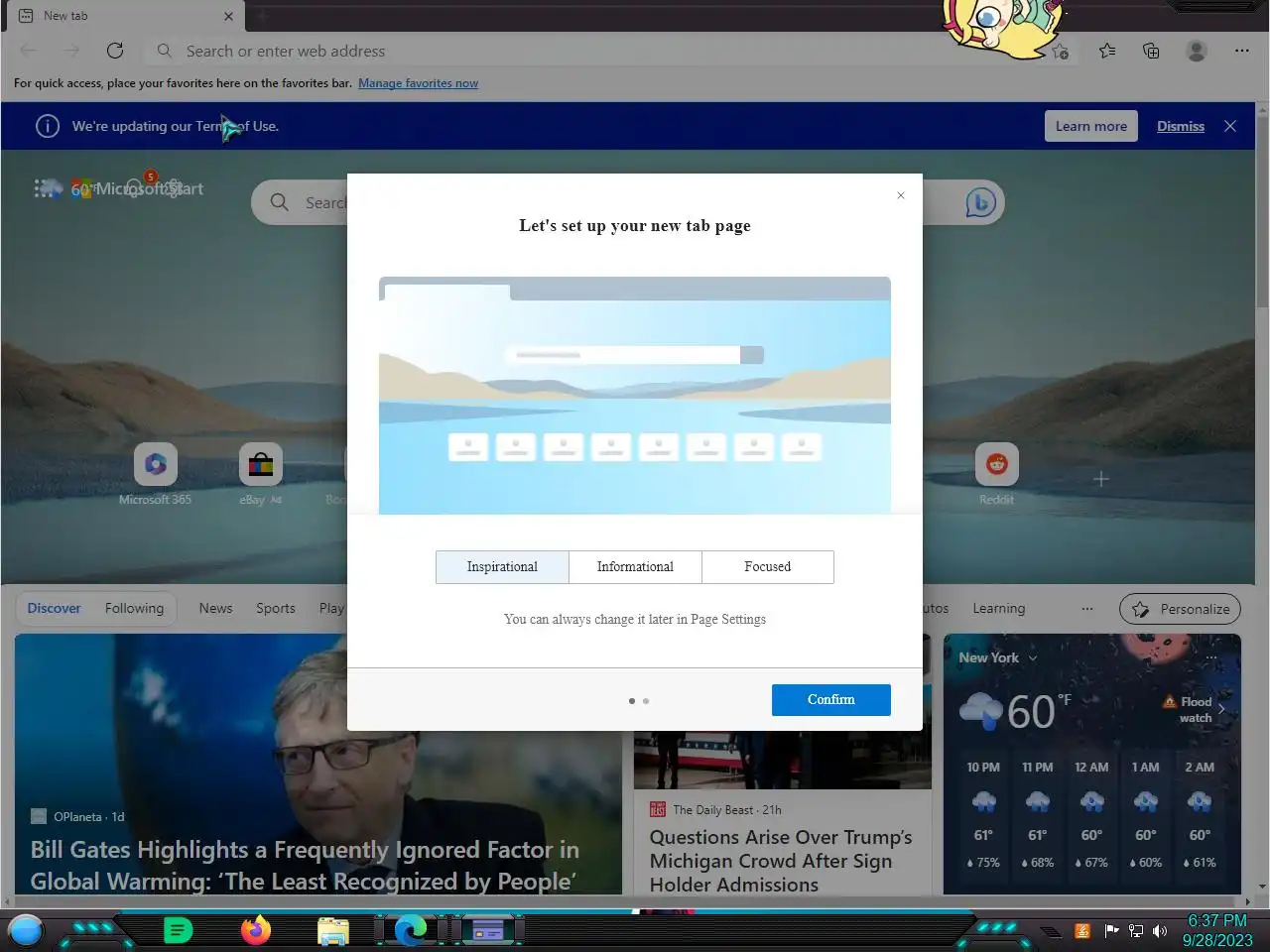This screenshot has height=952, width=1270.
Task: Open weather card more options dots
Action: (1211, 657)
